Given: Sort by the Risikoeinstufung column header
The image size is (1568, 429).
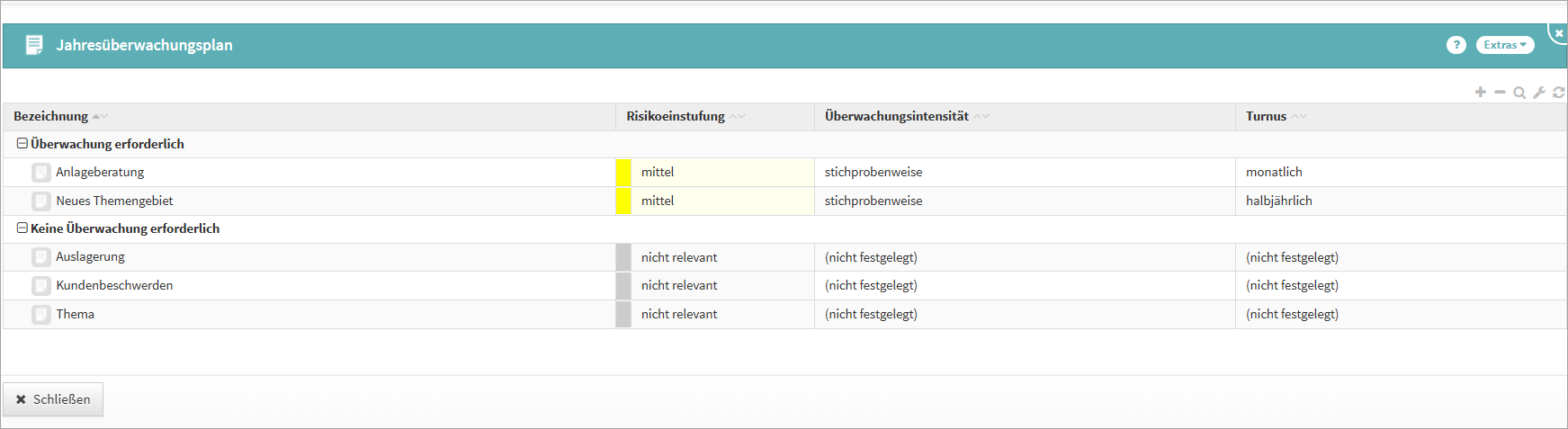Looking at the screenshot, I should point(676,116).
